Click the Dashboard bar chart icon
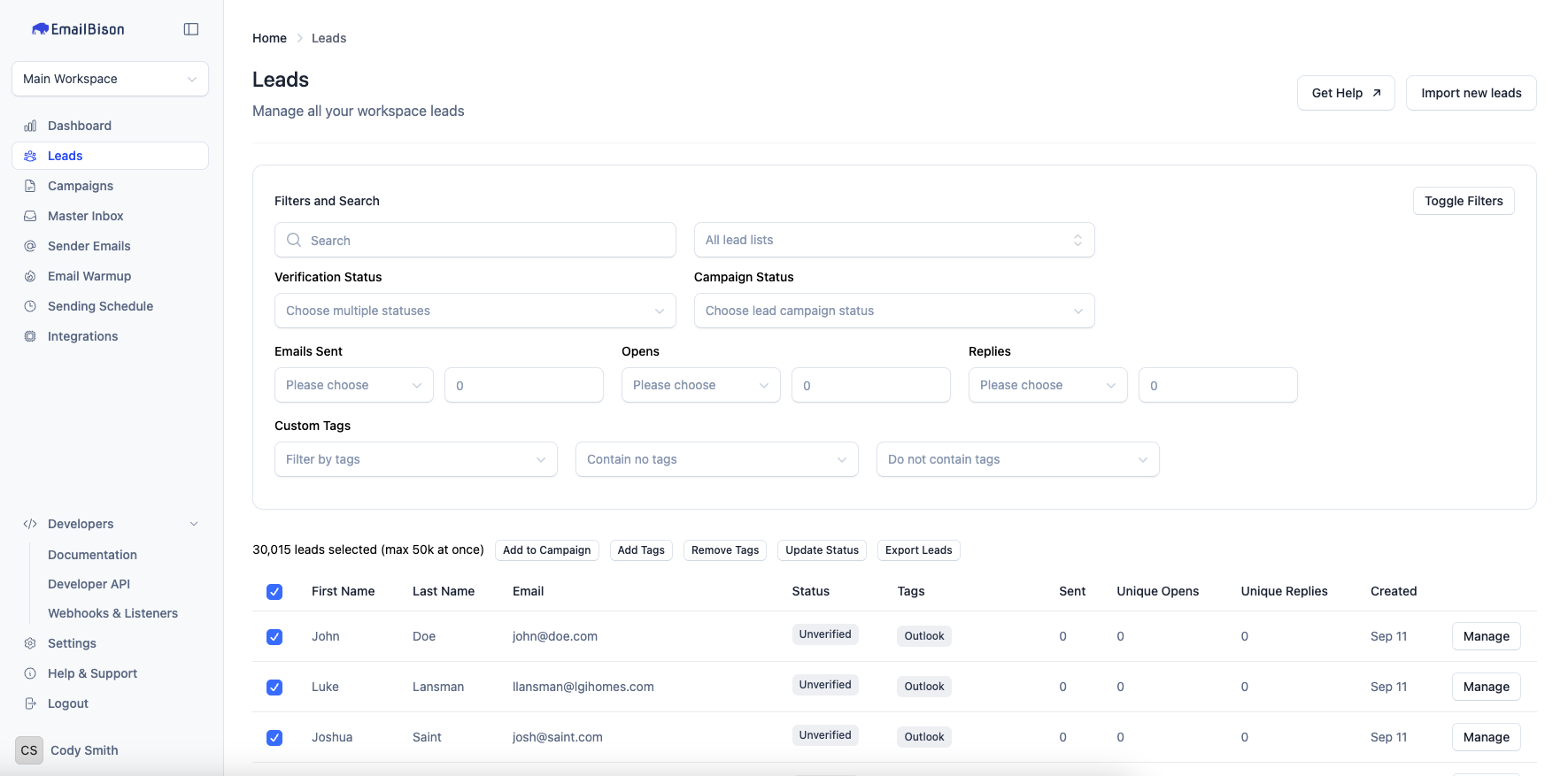The height and width of the screenshot is (776, 1568). coord(30,126)
